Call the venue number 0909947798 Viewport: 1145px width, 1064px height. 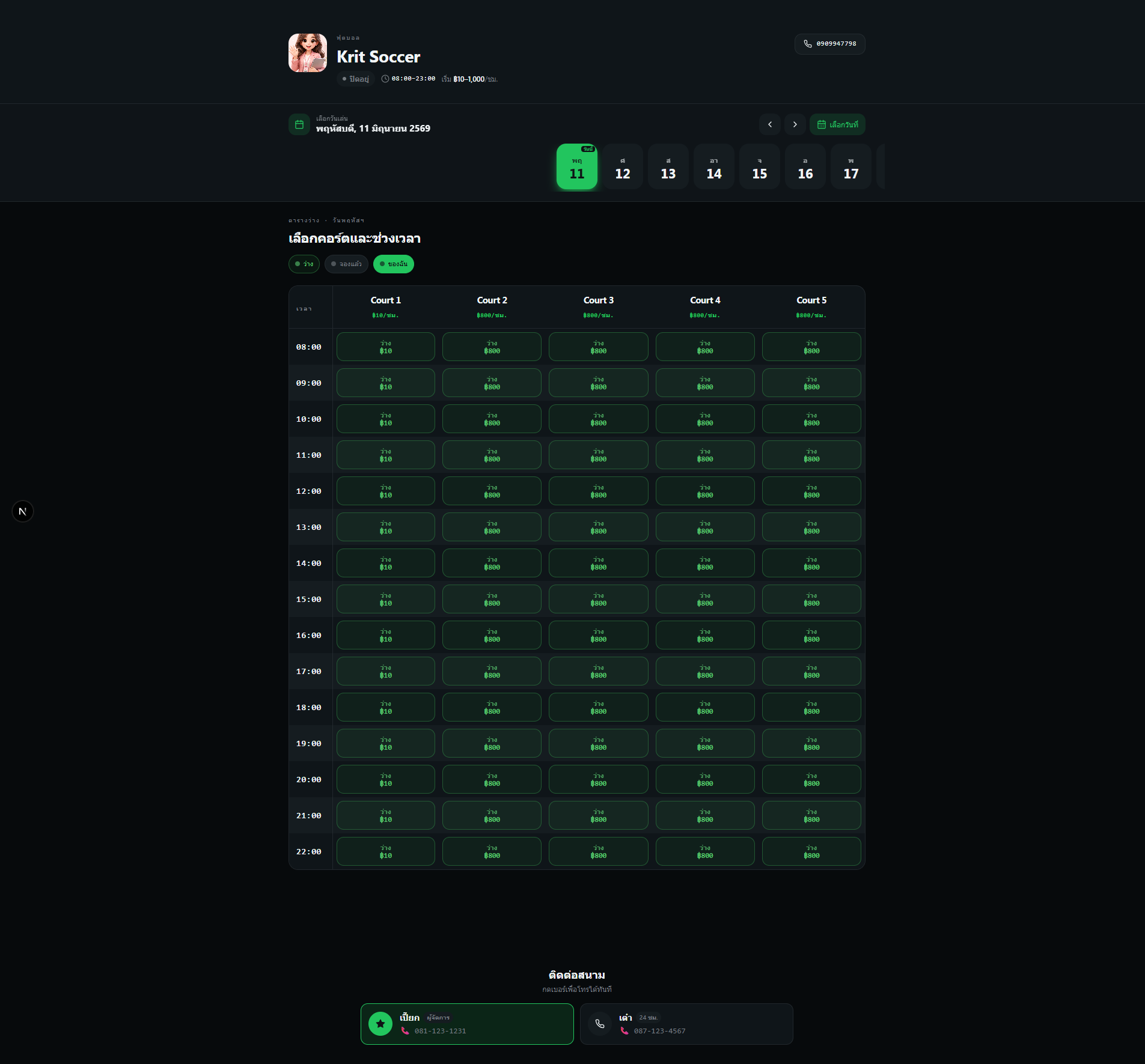pyautogui.click(x=829, y=44)
